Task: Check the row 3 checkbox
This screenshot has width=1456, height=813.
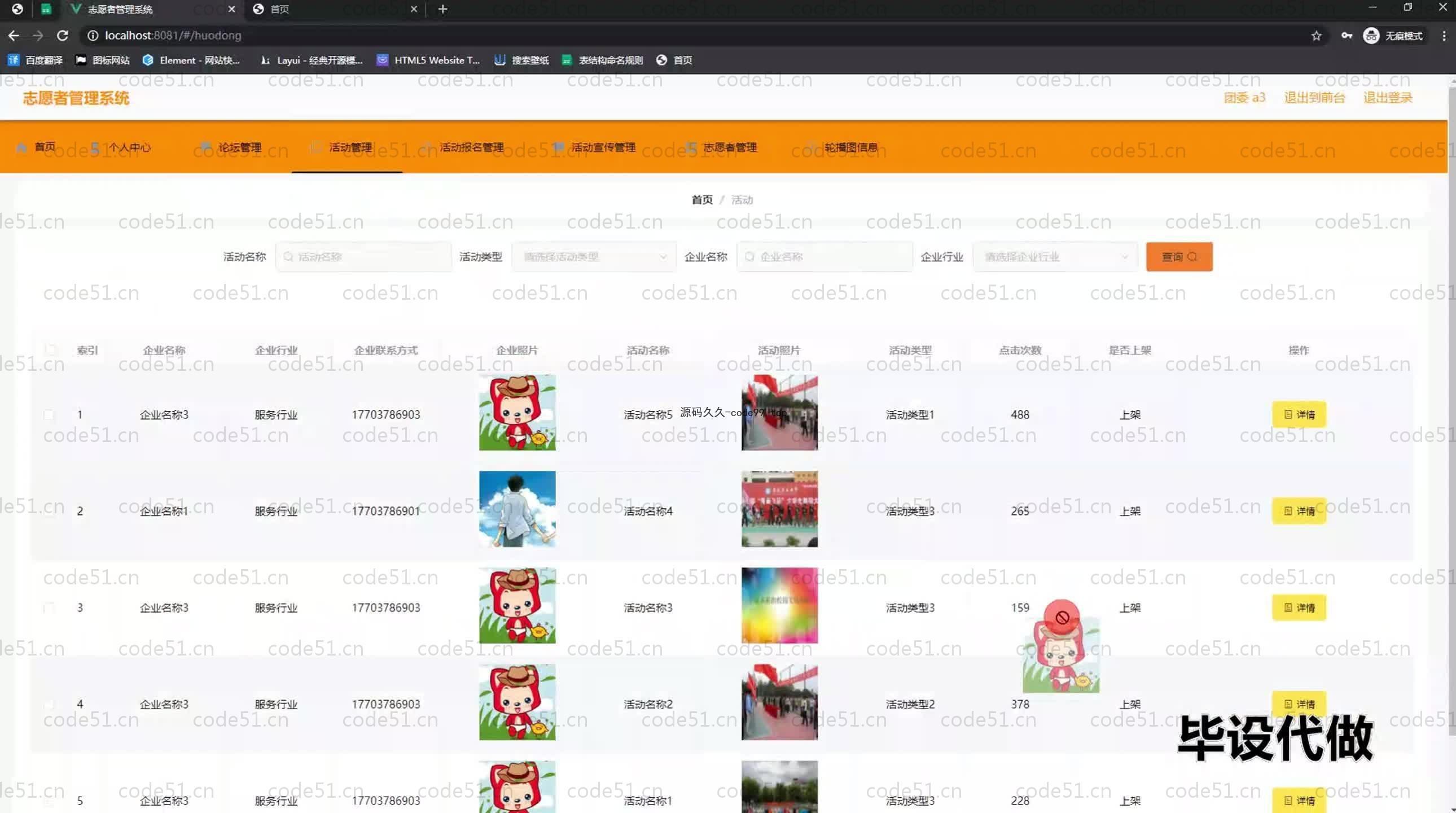Action: coord(49,607)
